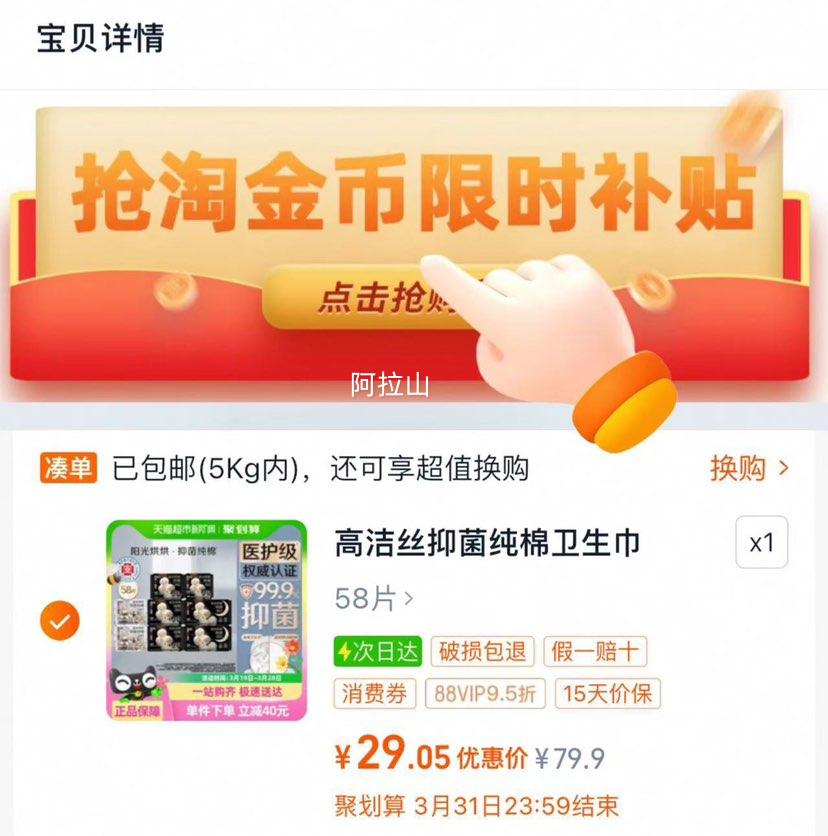Screen dimensions: 828x836
Task: Select the 消费券 coupon tag
Action: click(375, 694)
